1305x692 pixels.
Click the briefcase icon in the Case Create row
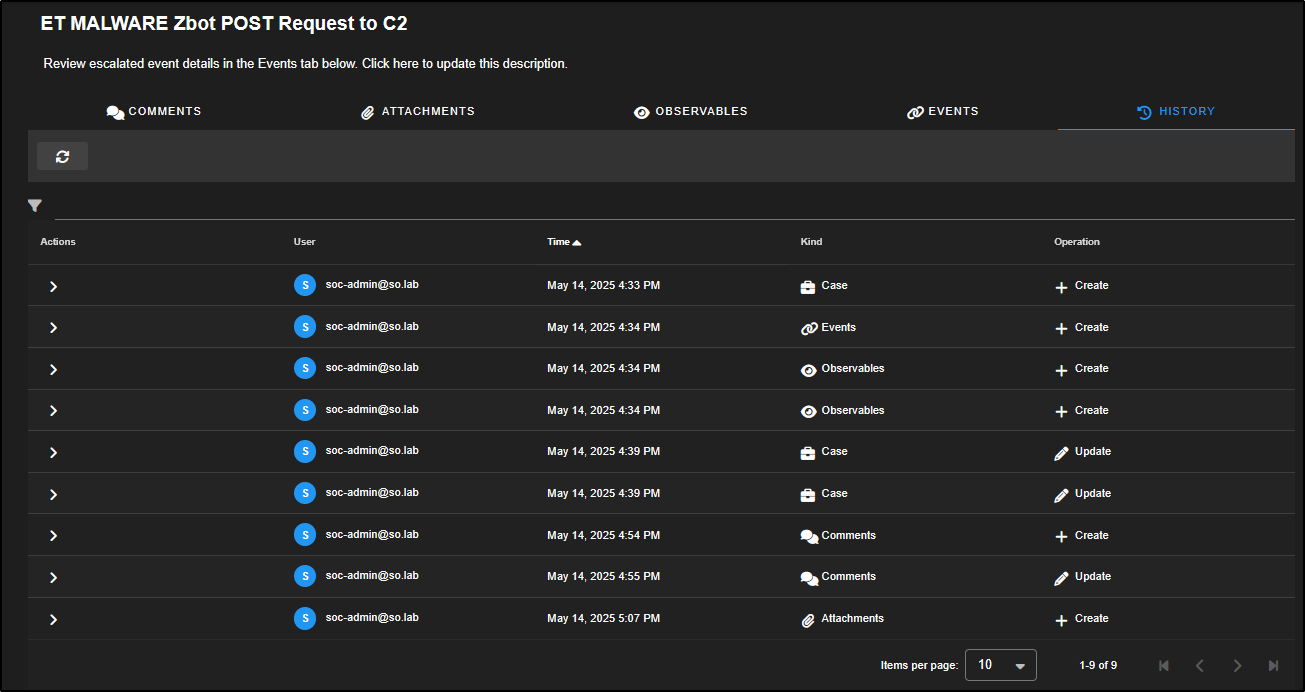click(808, 286)
